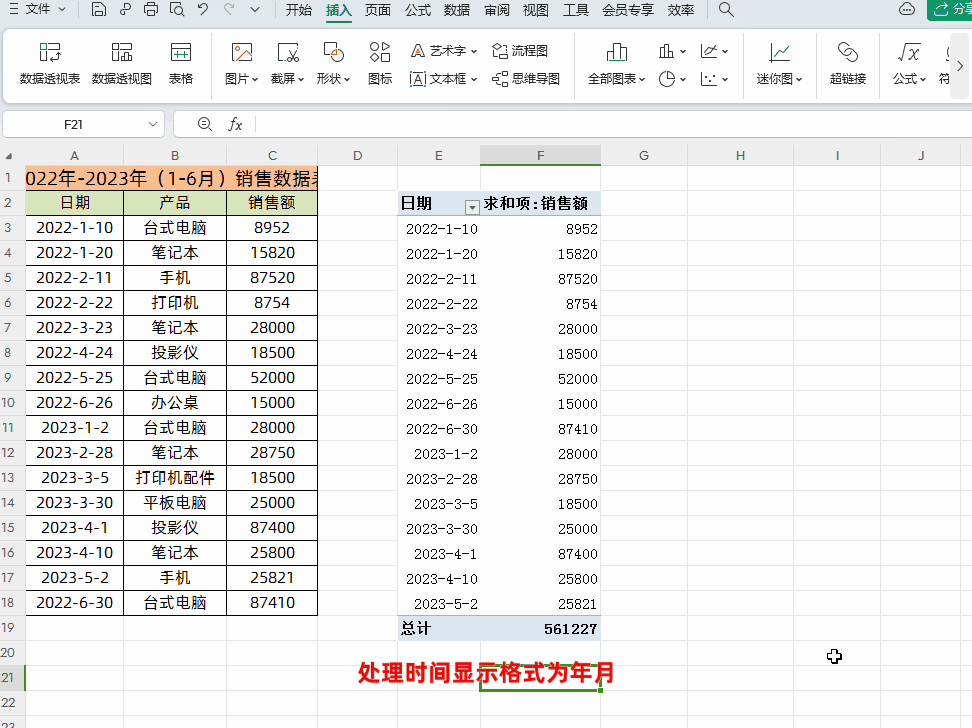Click the Undo arrow icon

203,9
